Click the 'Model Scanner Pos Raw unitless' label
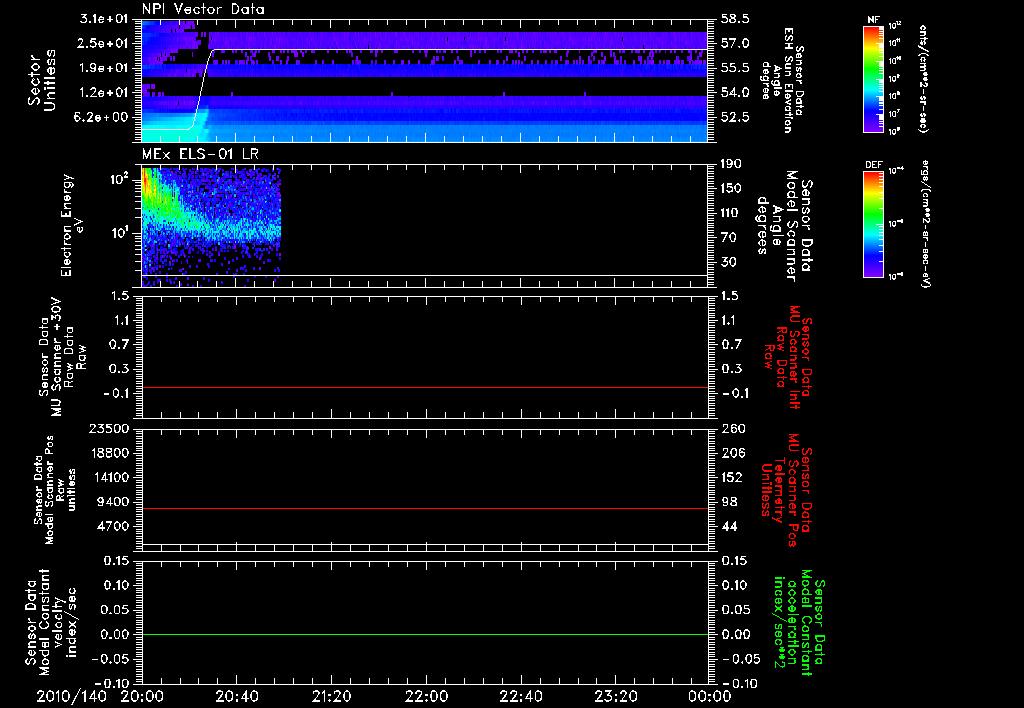1024x708 pixels. click(x=55, y=490)
